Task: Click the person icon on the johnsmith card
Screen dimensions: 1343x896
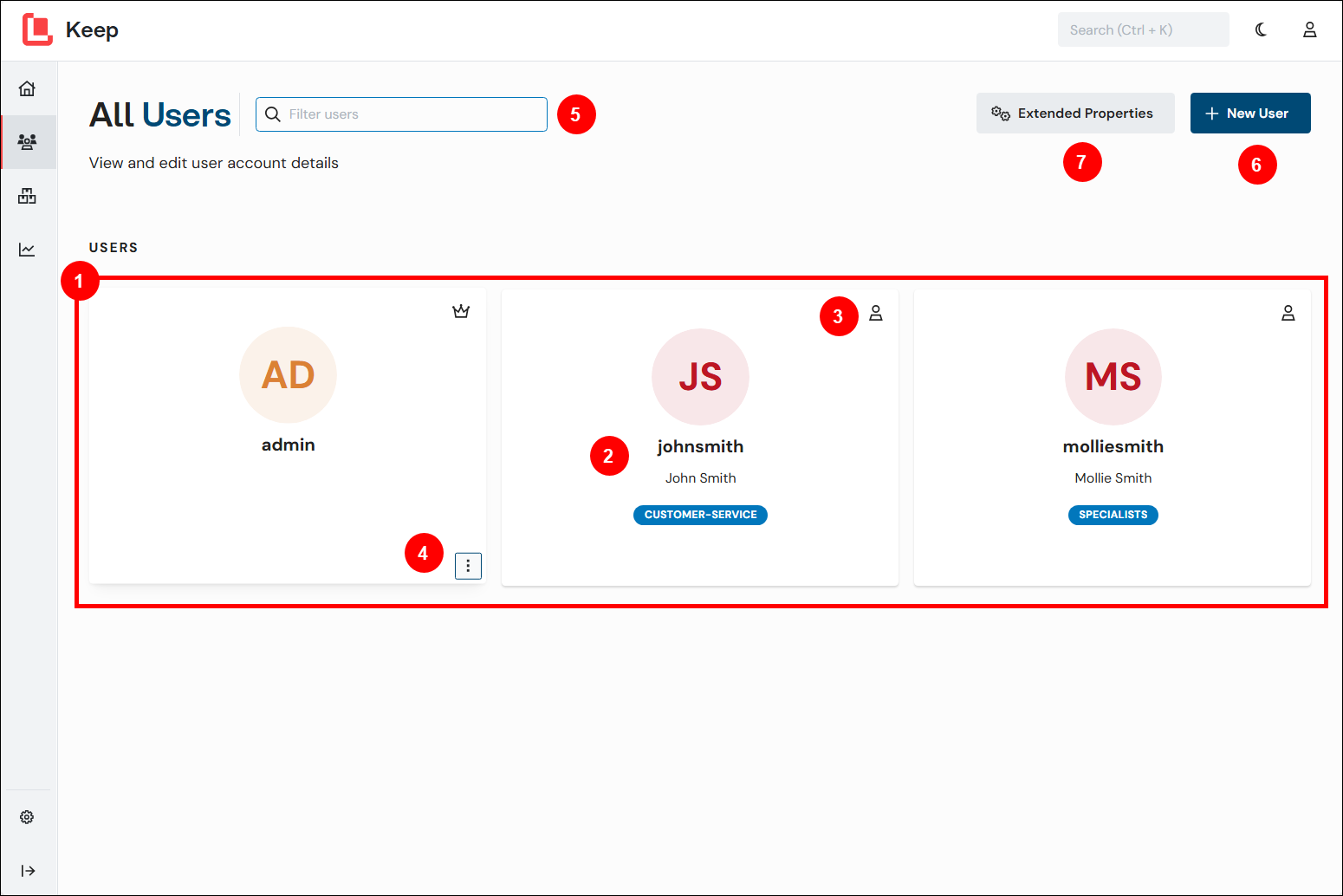Action: (876, 313)
